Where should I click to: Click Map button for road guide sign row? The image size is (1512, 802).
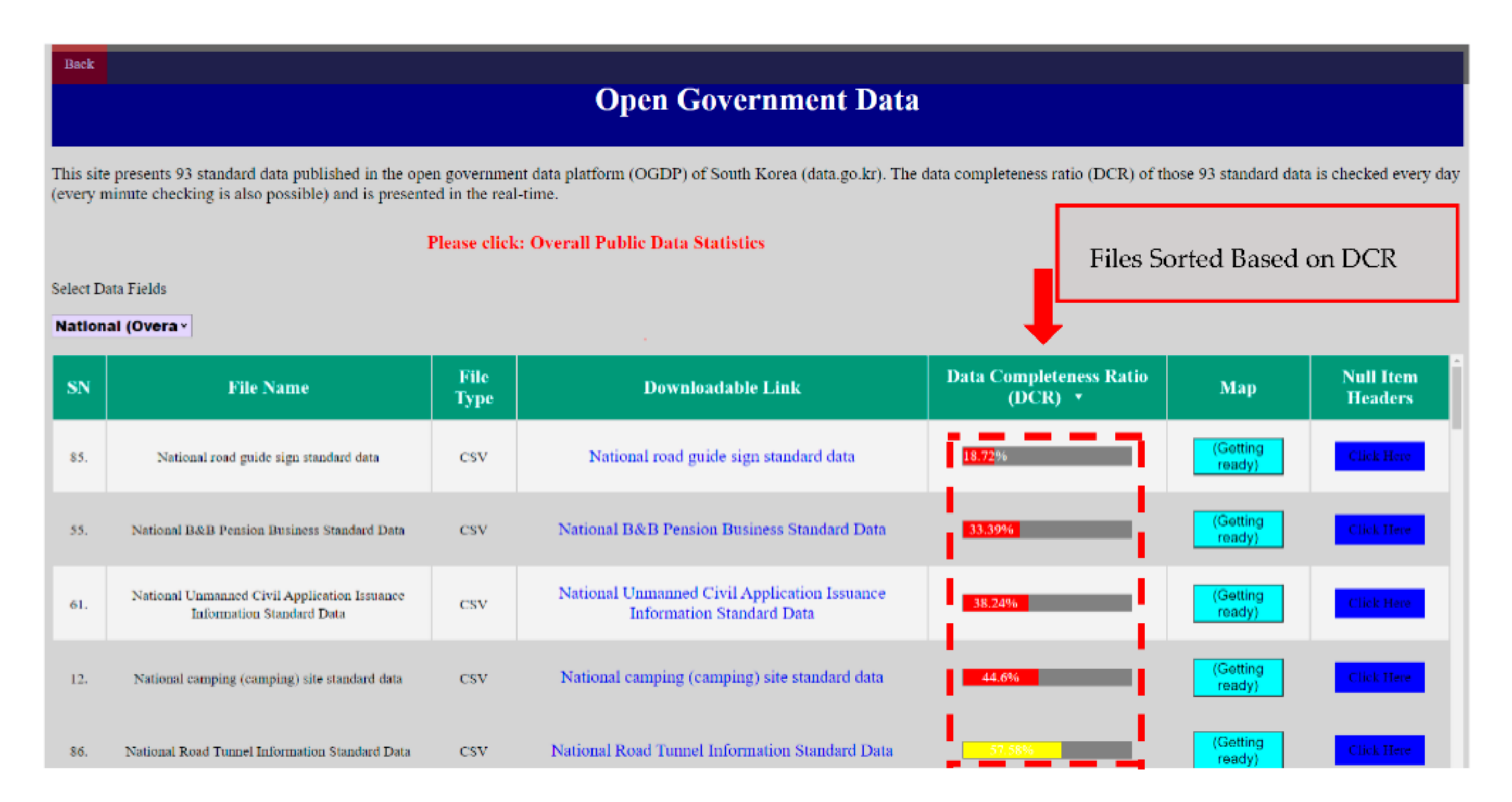(1238, 456)
